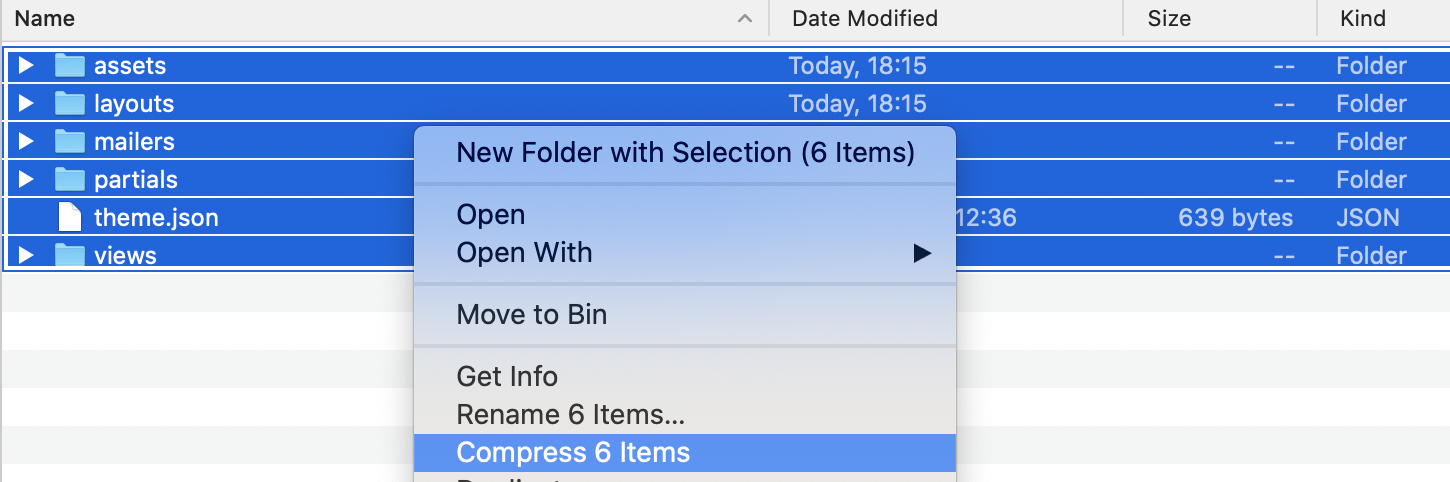Image resolution: width=1450 pixels, height=482 pixels.
Task: Choose Move to Bin menu entry
Action: tap(531, 315)
